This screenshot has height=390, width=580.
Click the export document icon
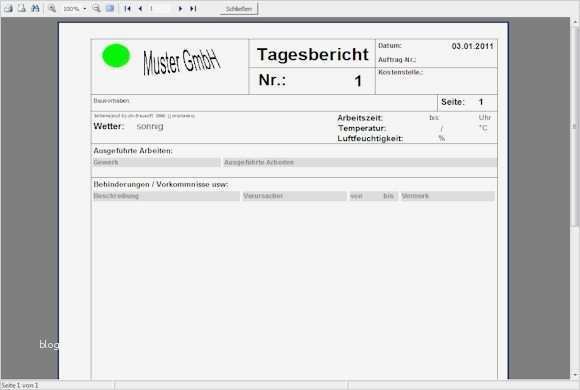pos(22,8)
